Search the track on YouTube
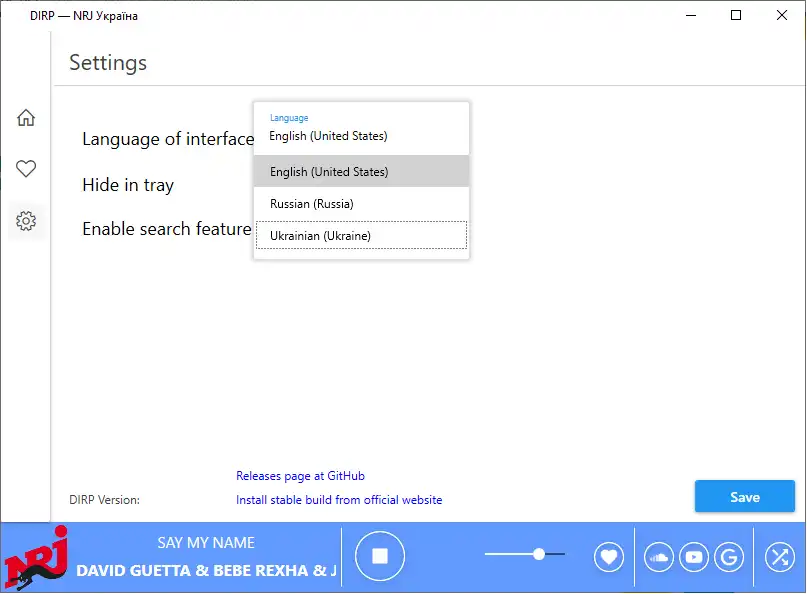This screenshot has width=807, height=594. [x=694, y=557]
